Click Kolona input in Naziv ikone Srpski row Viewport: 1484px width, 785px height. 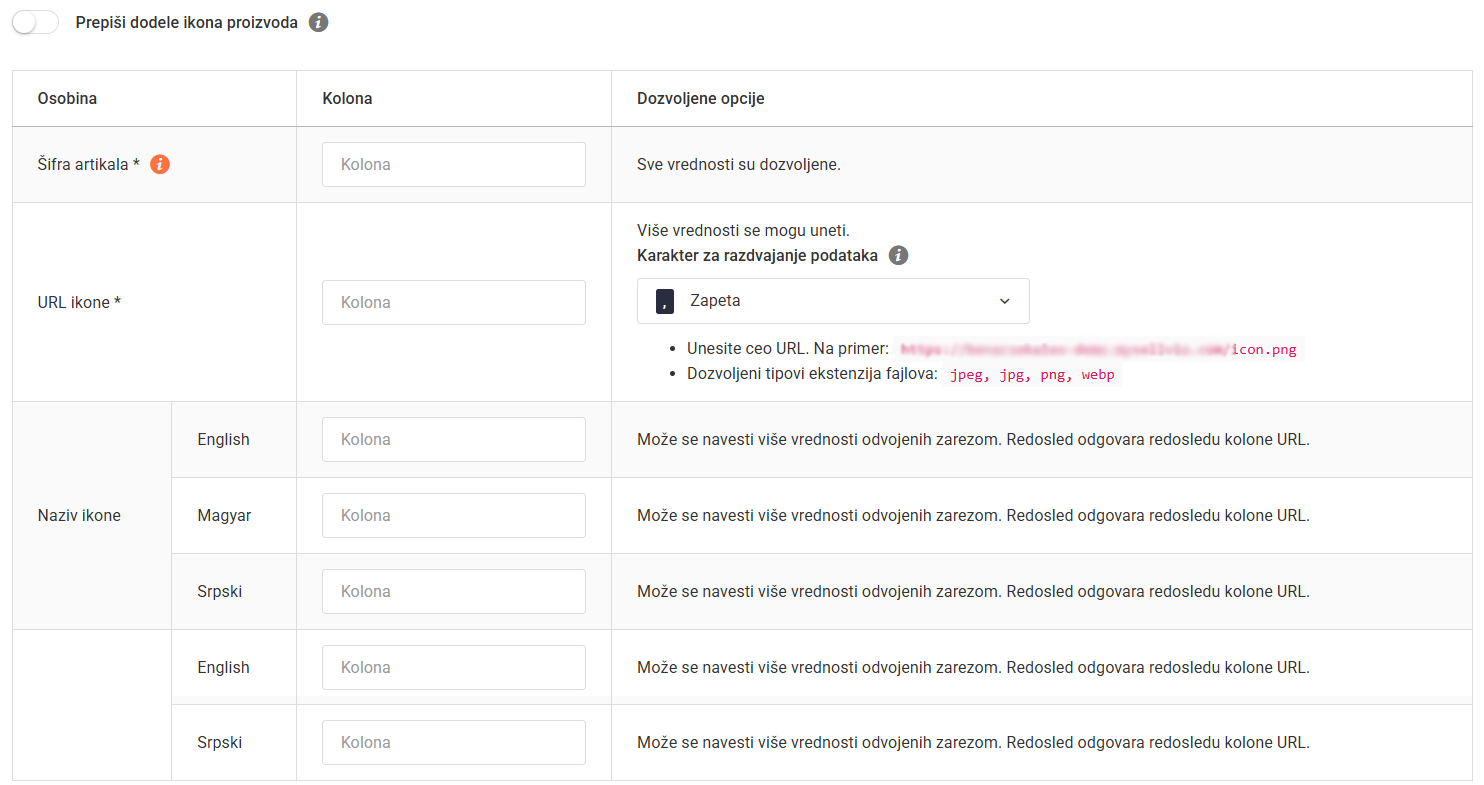pyautogui.click(x=454, y=591)
